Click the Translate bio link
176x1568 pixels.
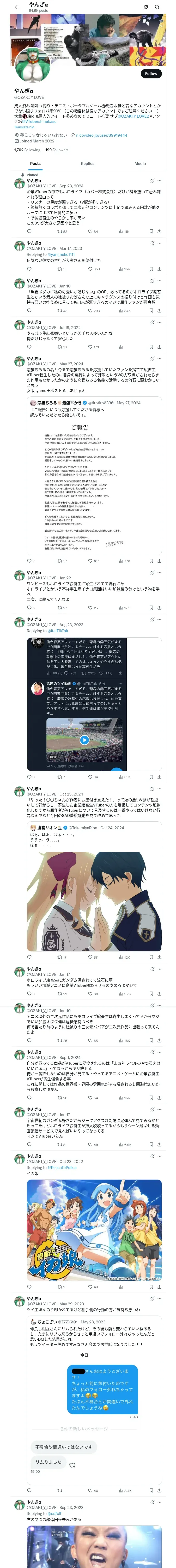(x=24, y=127)
